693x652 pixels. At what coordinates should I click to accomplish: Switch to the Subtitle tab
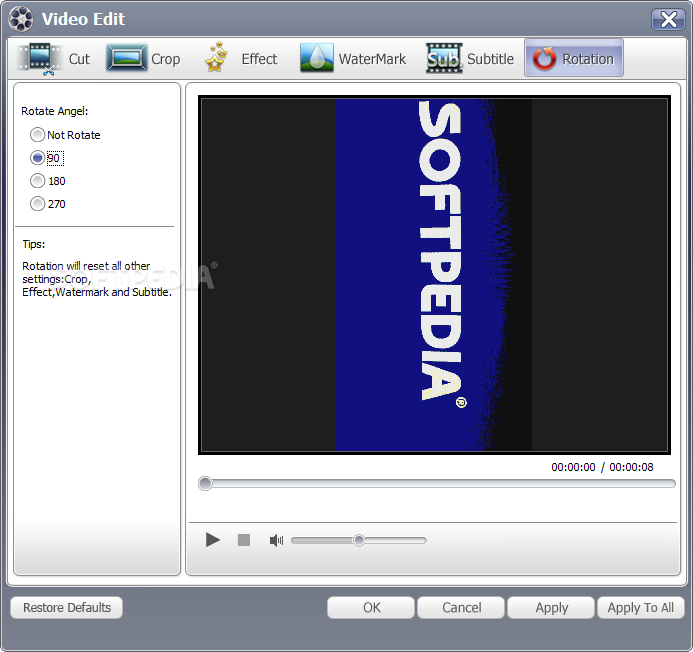[x=470, y=59]
